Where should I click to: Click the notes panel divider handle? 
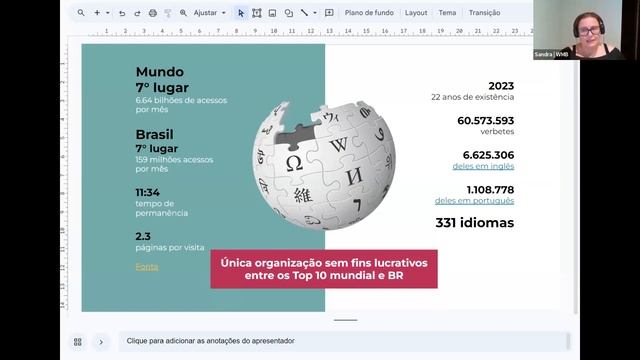coord(345,320)
